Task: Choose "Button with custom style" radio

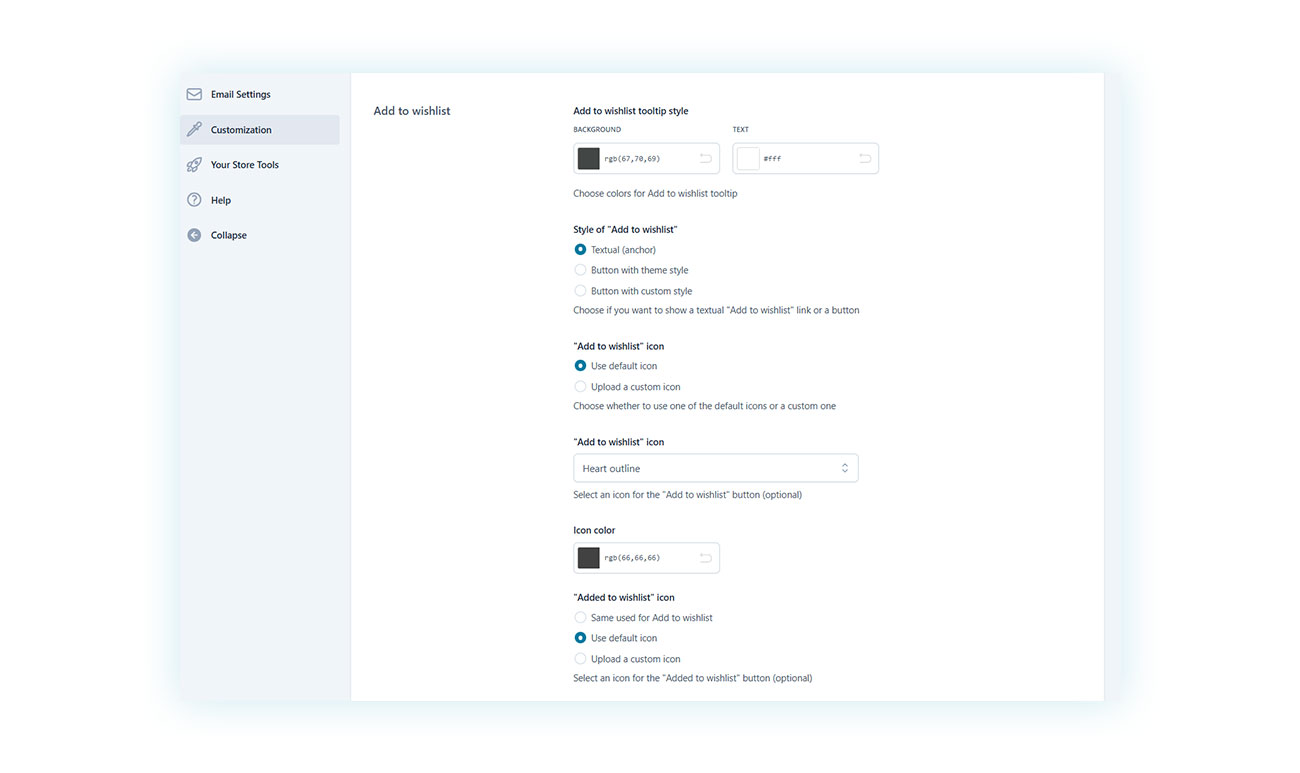Action: click(580, 291)
